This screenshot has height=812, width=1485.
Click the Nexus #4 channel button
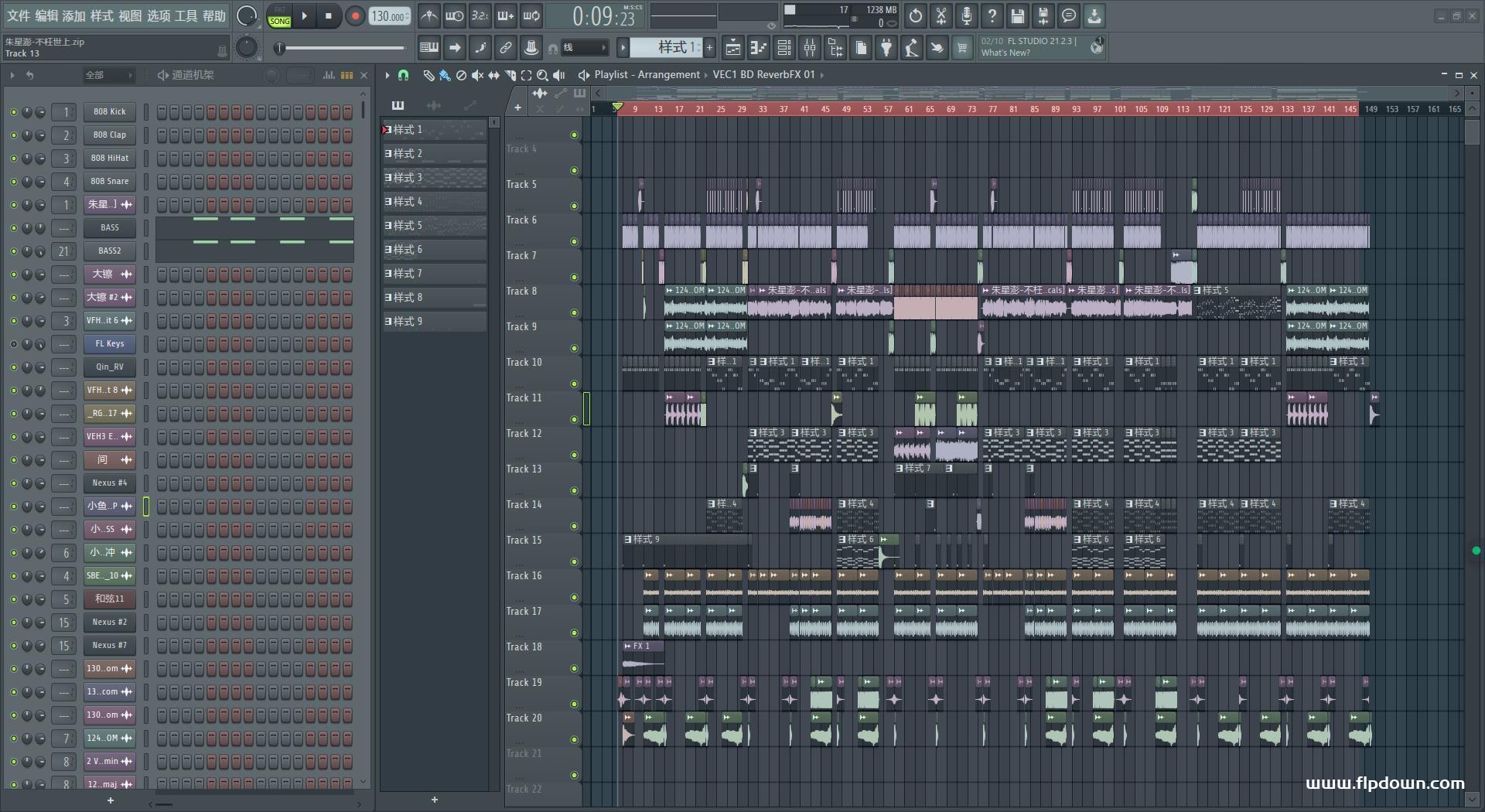pyautogui.click(x=109, y=483)
